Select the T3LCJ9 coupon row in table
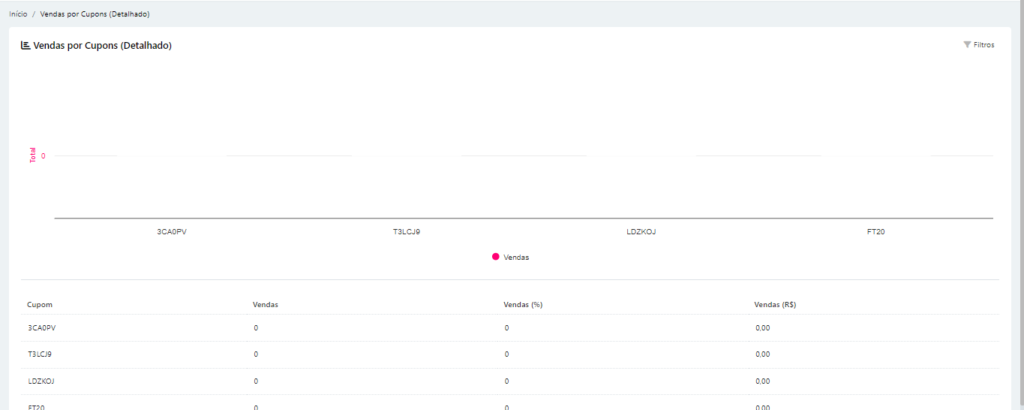The height and width of the screenshot is (410, 1024). 40,353
